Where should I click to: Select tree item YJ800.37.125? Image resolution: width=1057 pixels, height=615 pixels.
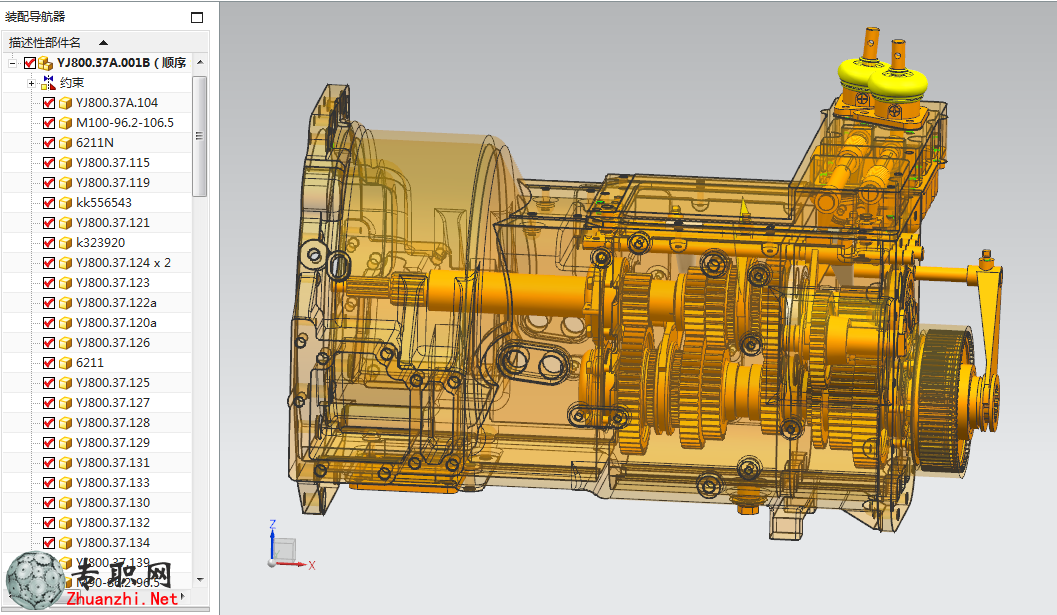[98, 383]
